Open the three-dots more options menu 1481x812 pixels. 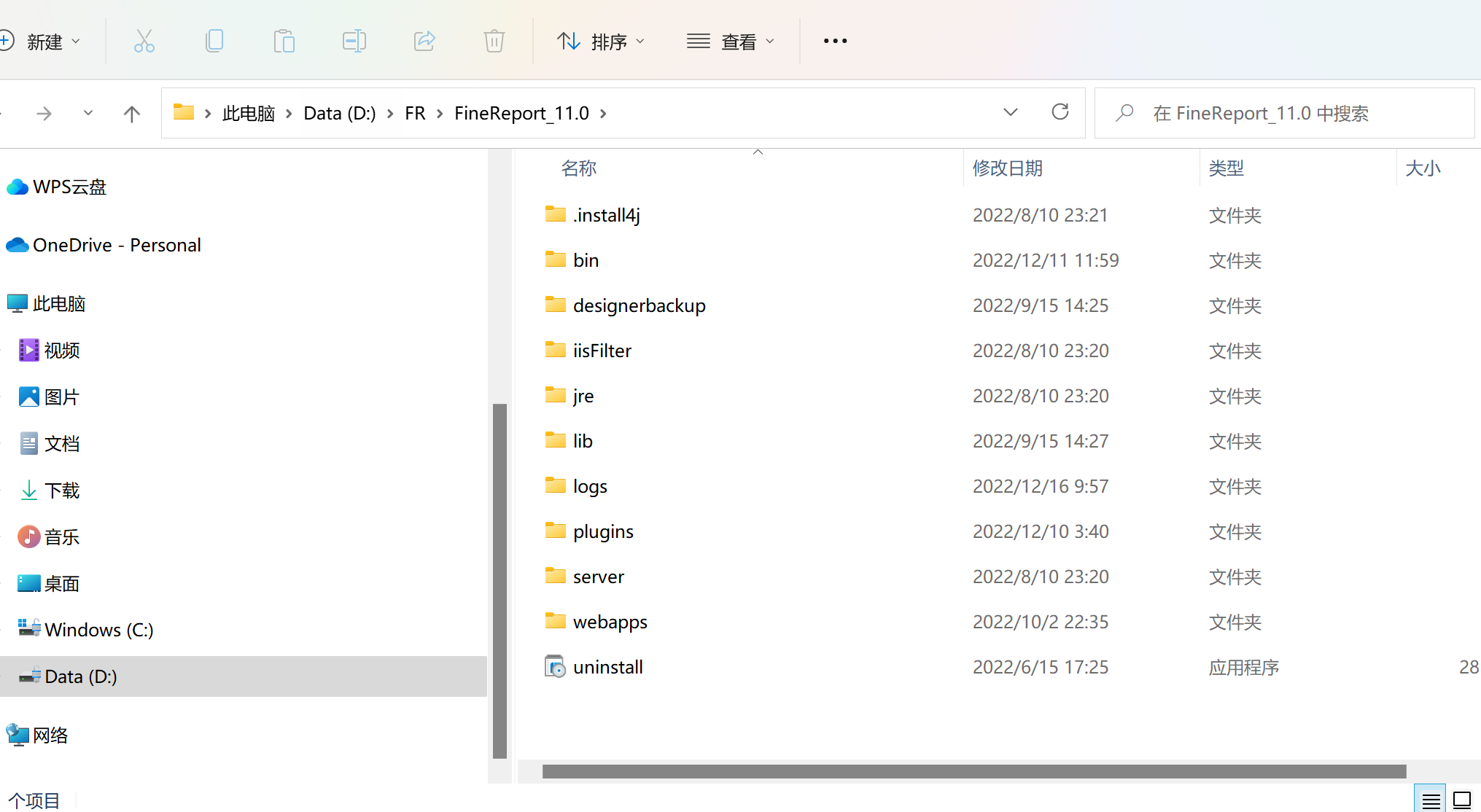[x=835, y=41]
